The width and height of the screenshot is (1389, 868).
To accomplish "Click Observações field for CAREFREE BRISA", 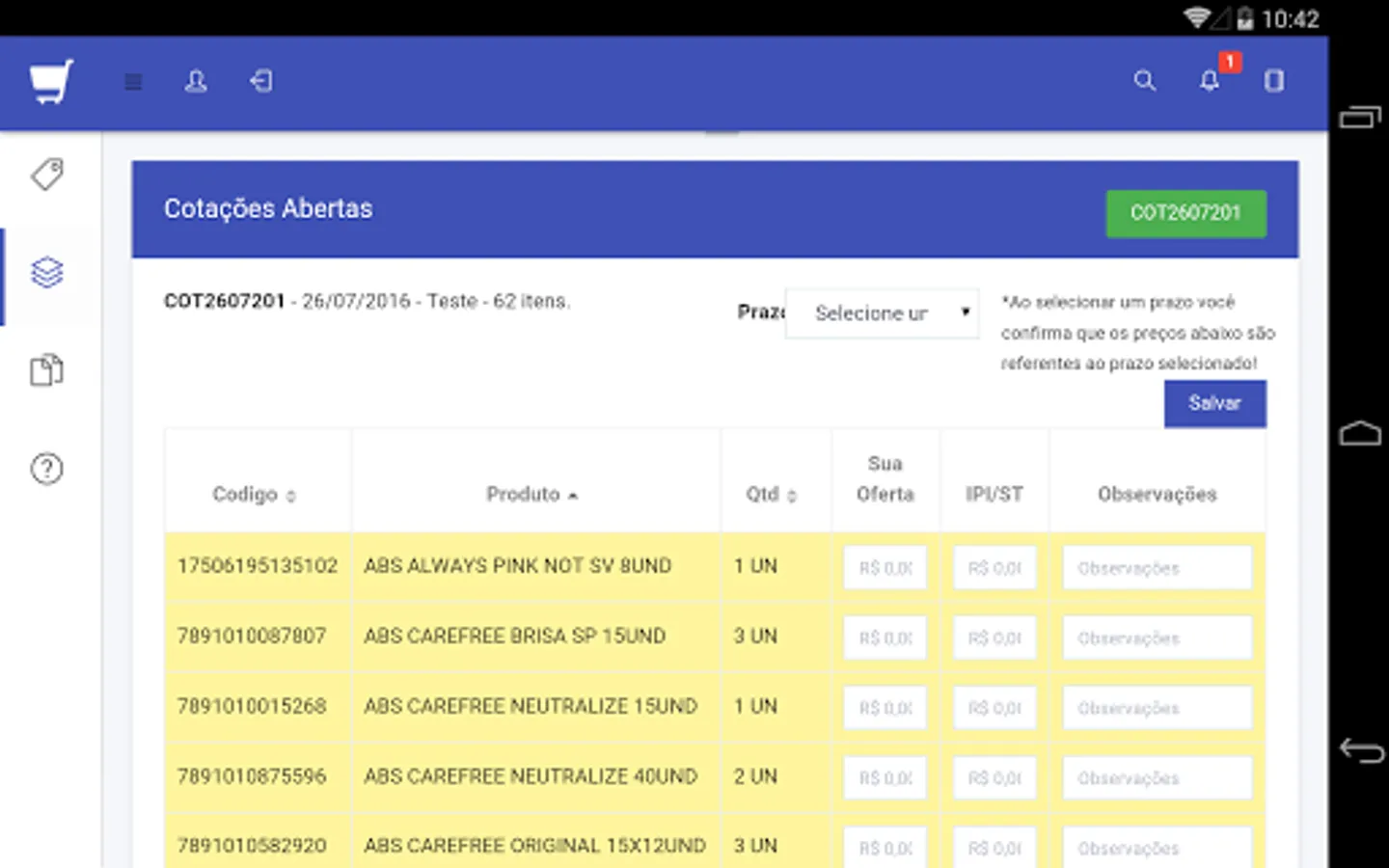I will coord(1157,637).
